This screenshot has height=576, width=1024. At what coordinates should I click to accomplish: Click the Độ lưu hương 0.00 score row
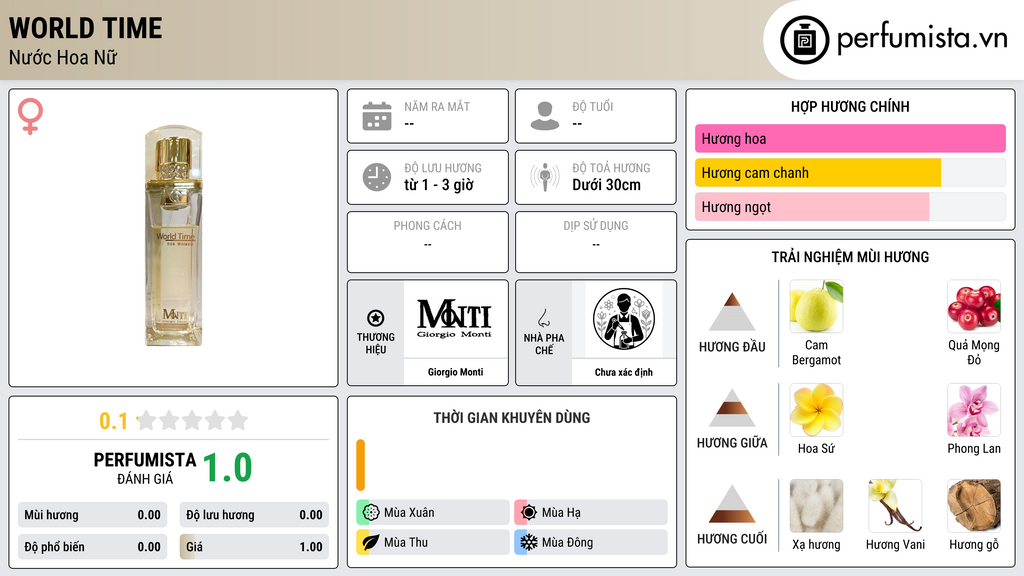(255, 515)
